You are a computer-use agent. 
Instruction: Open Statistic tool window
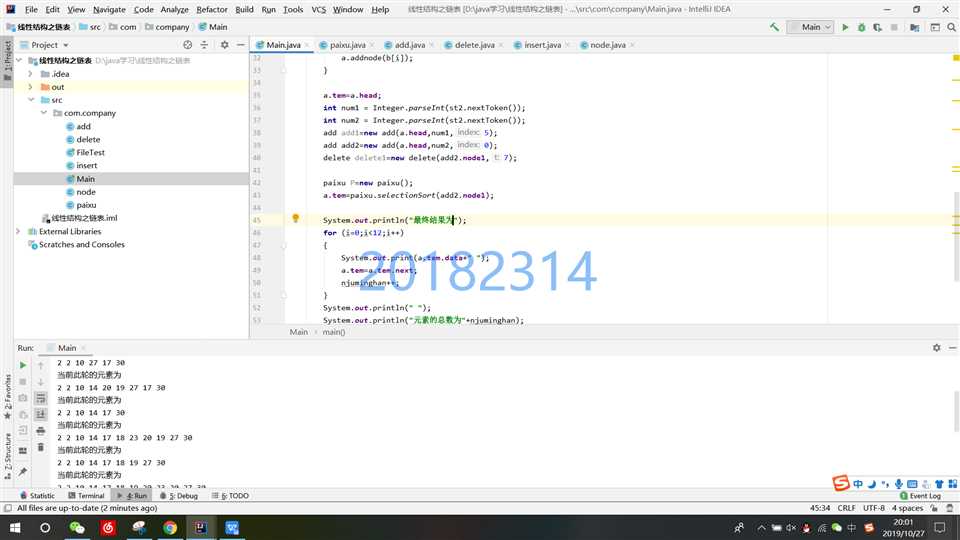tap(37, 496)
